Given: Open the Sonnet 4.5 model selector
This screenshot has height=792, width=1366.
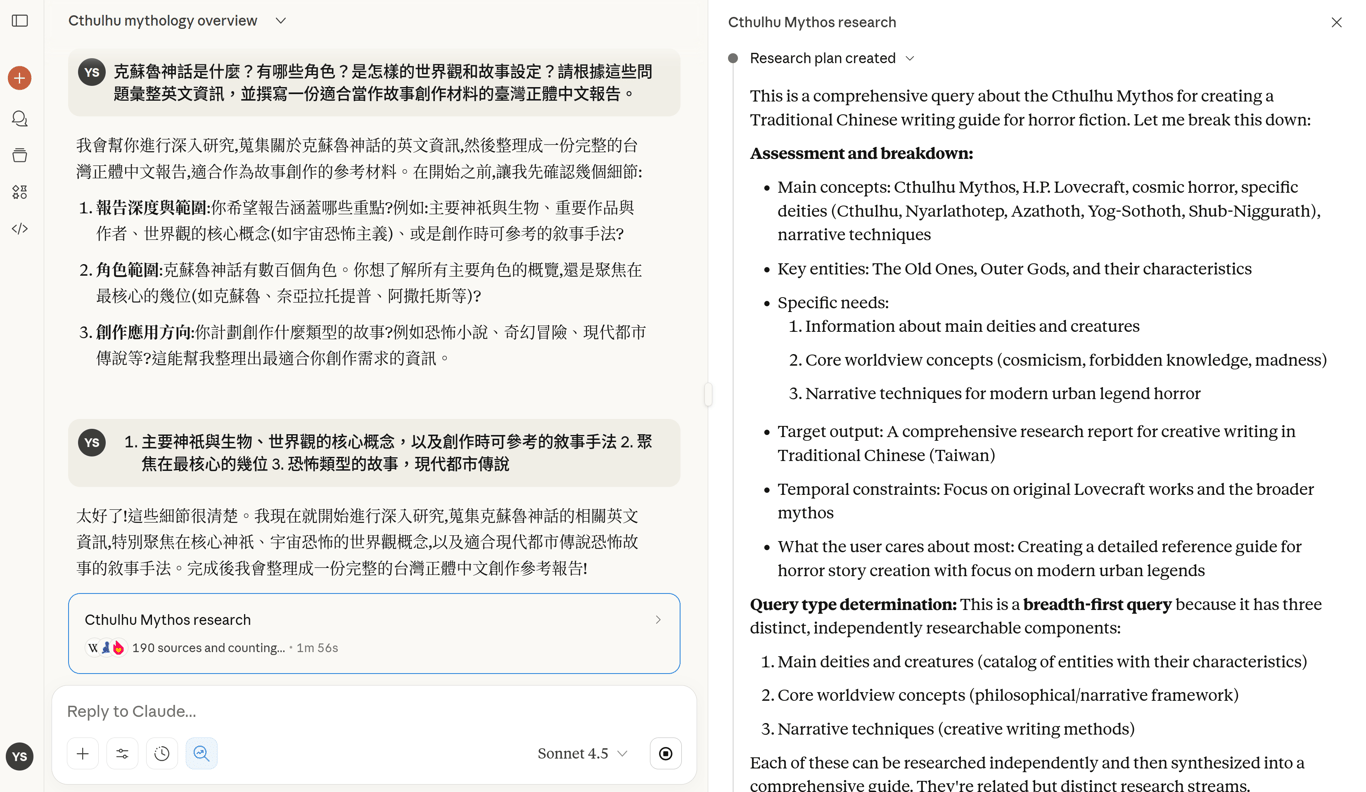Looking at the screenshot, I should coord(582,754).
